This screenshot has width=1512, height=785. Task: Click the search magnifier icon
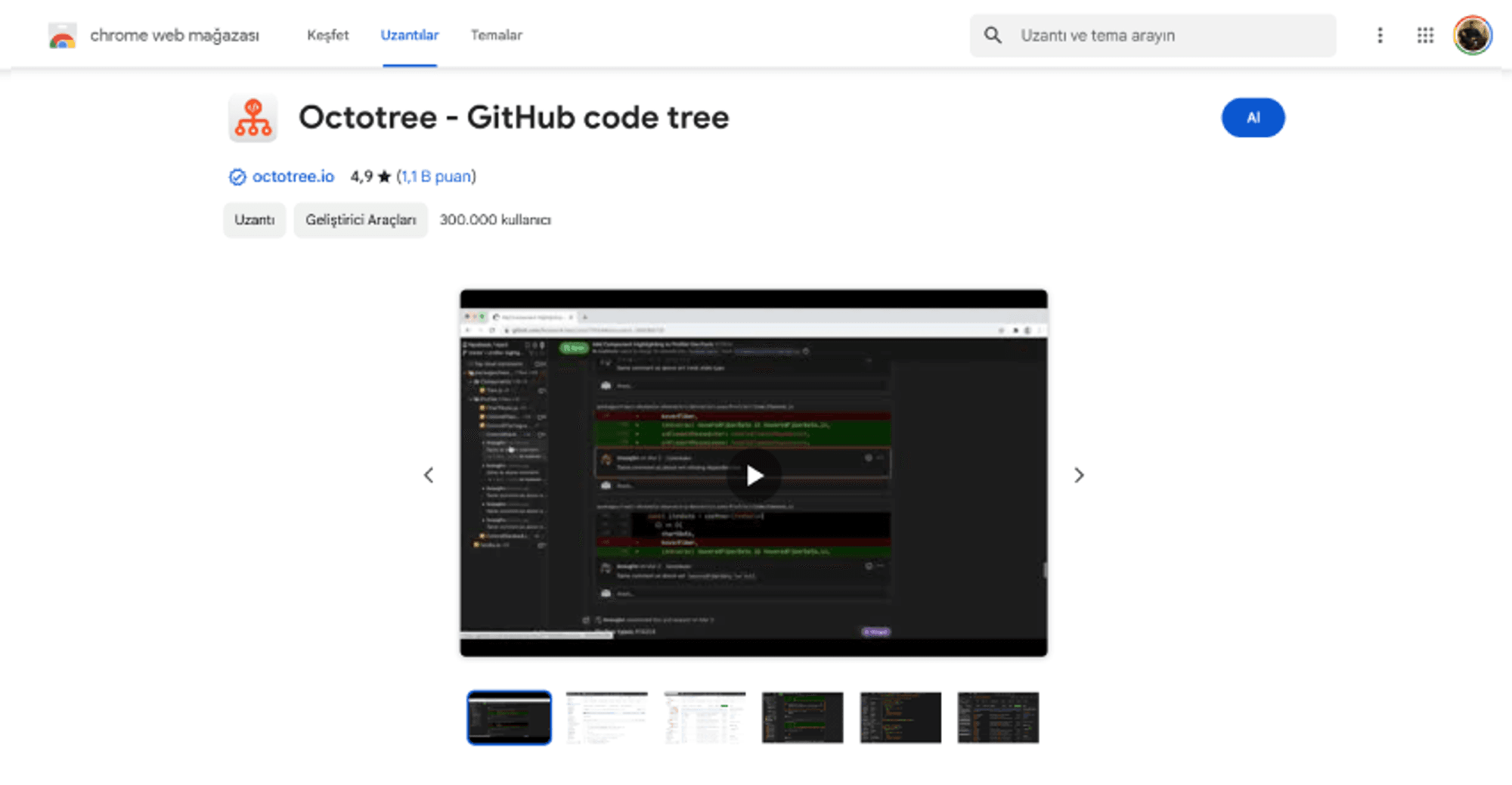tap(993, 36)
